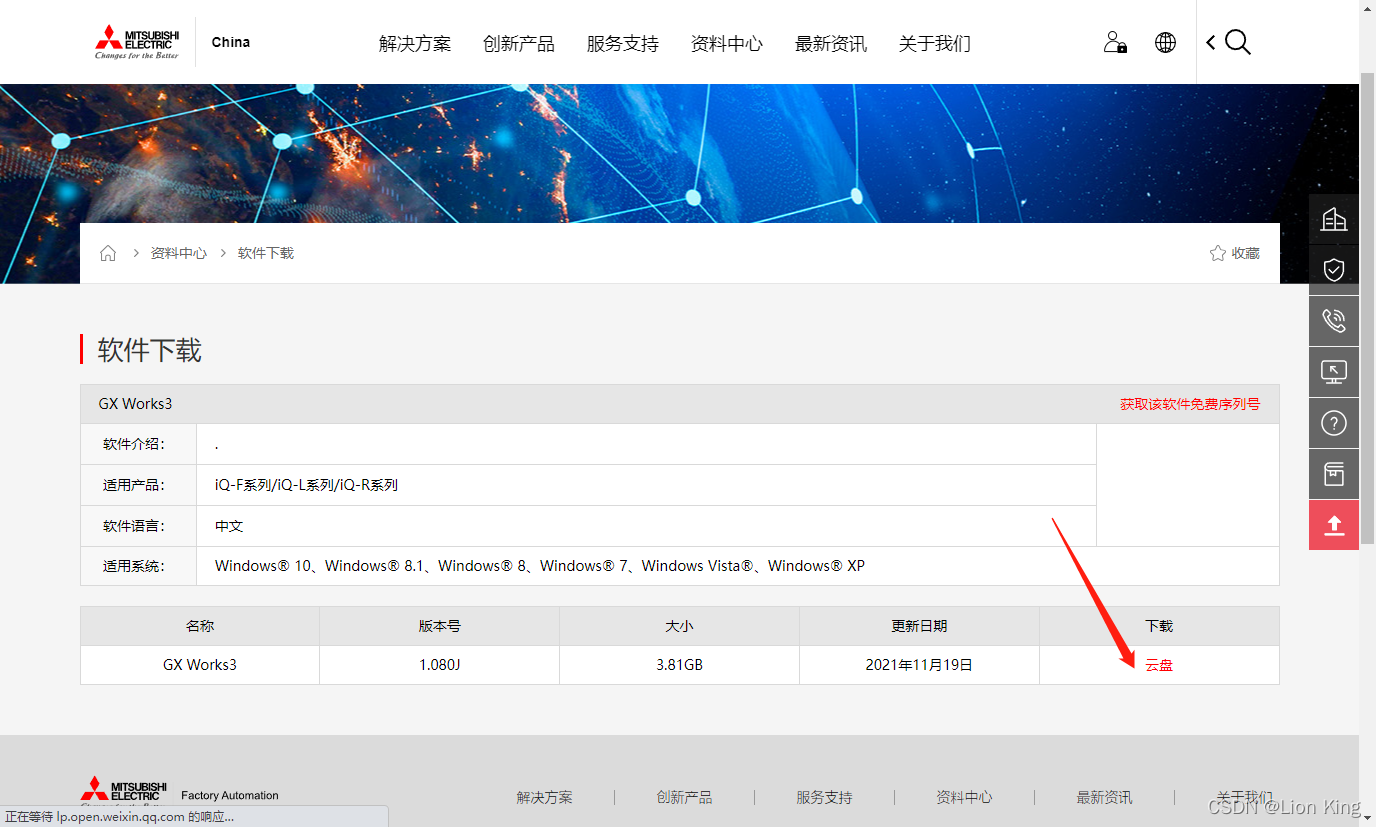Open 资料中心 menu in top navigation
Image resolution: width=1376 pixels, height=827 pixels.
727,44
